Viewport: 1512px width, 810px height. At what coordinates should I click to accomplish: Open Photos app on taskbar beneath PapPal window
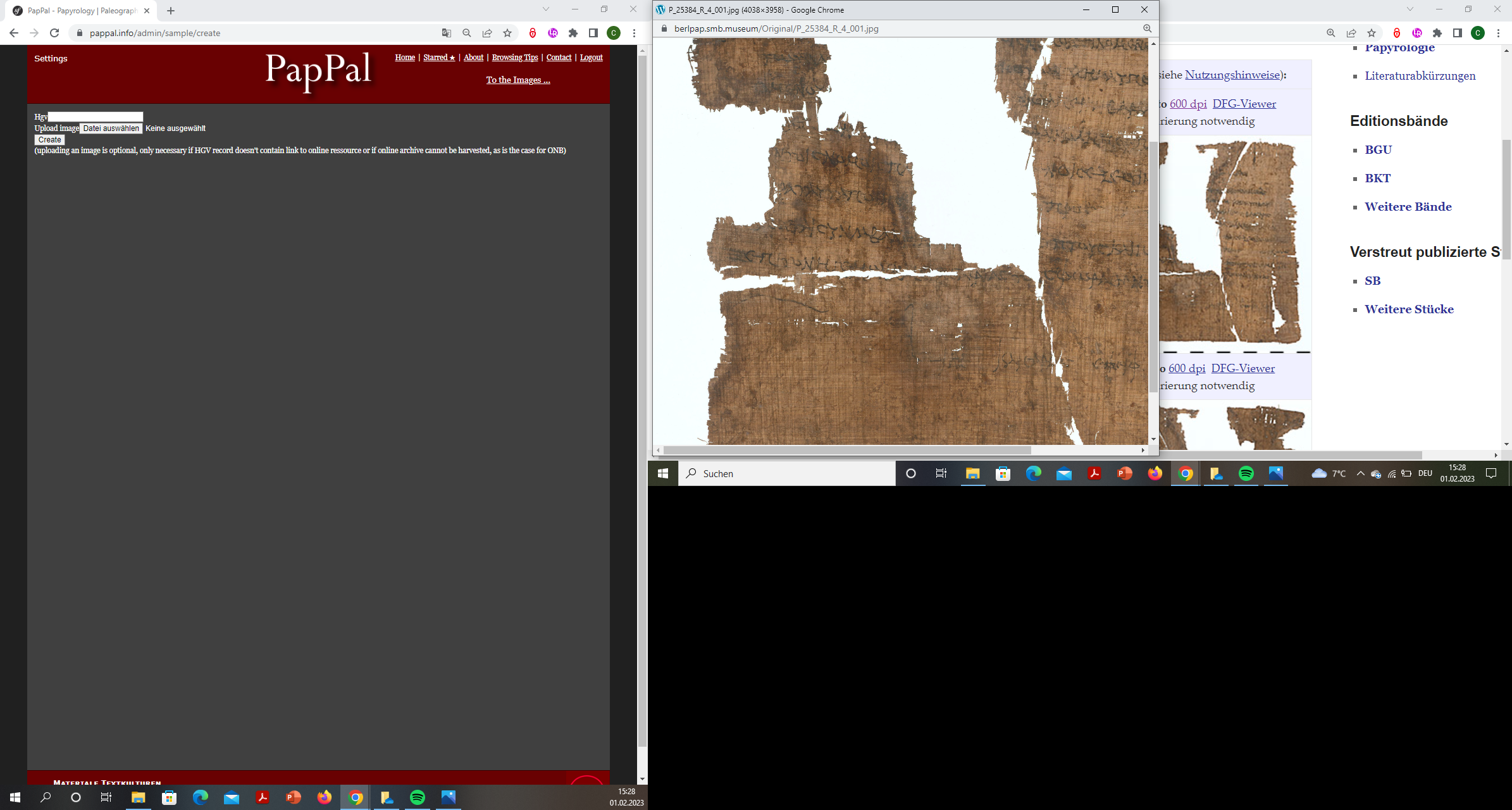449,797
